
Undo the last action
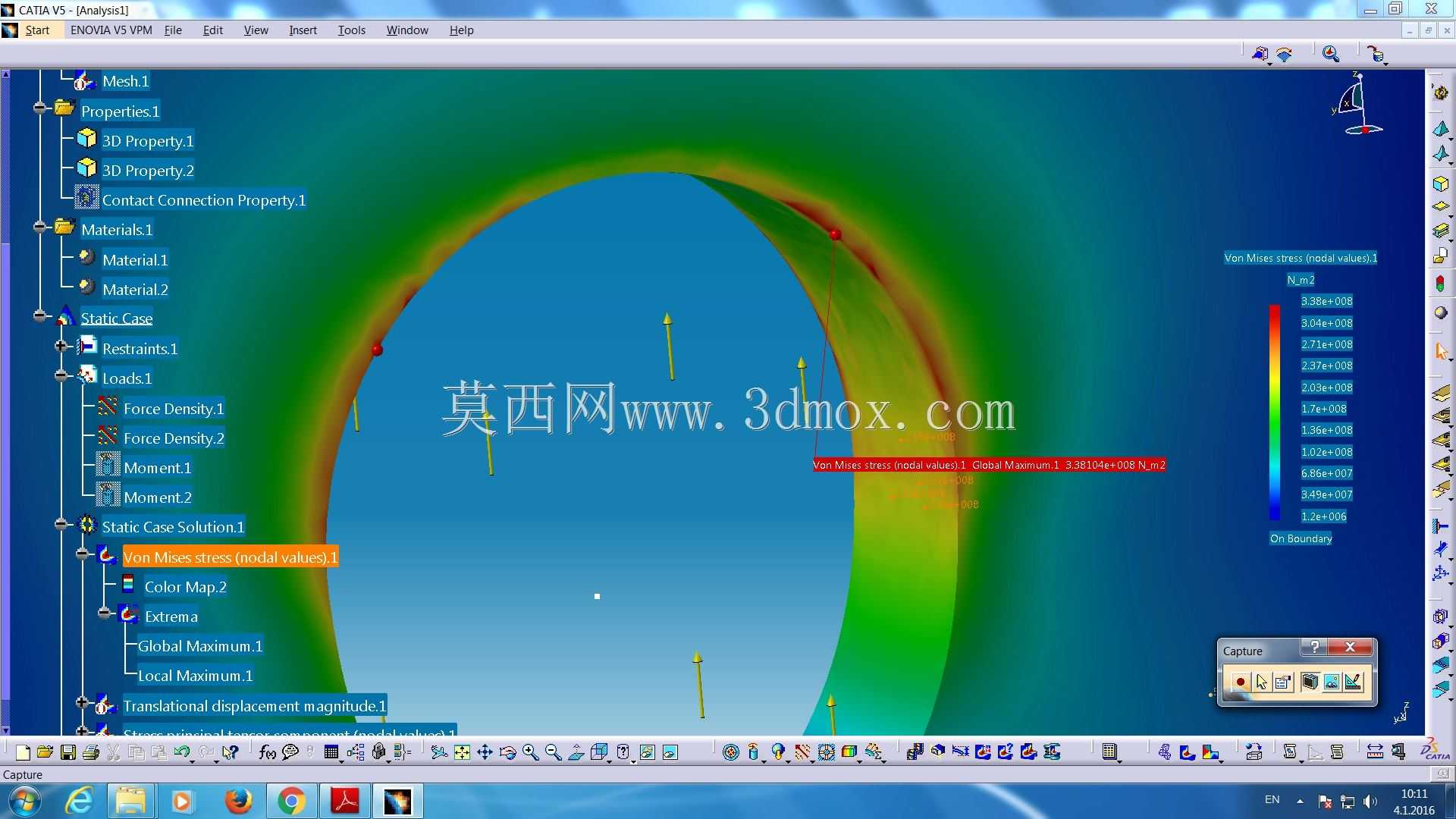[182, 752]
